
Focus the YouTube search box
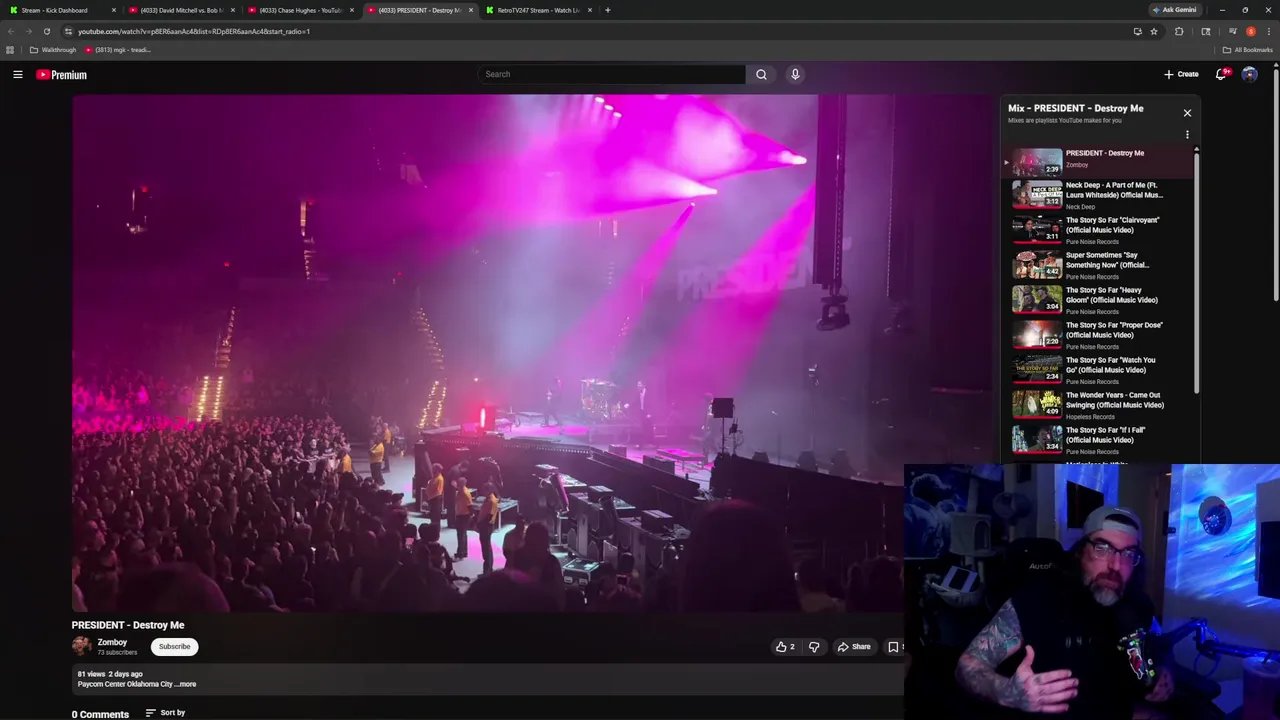click(612, 74)
